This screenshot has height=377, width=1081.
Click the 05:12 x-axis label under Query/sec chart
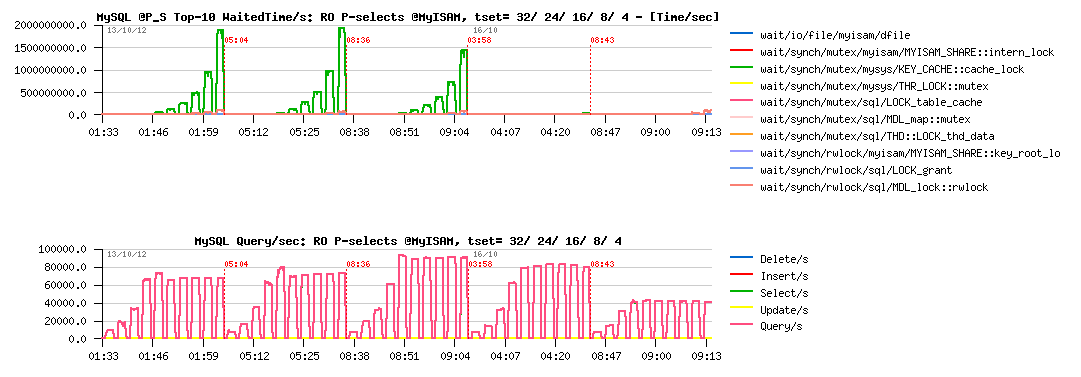254,357
